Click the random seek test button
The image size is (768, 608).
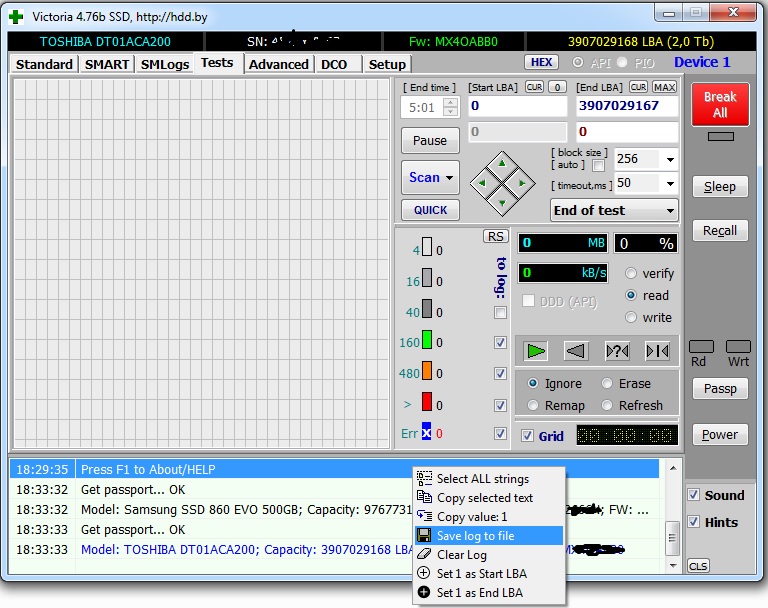pos(617,351)
